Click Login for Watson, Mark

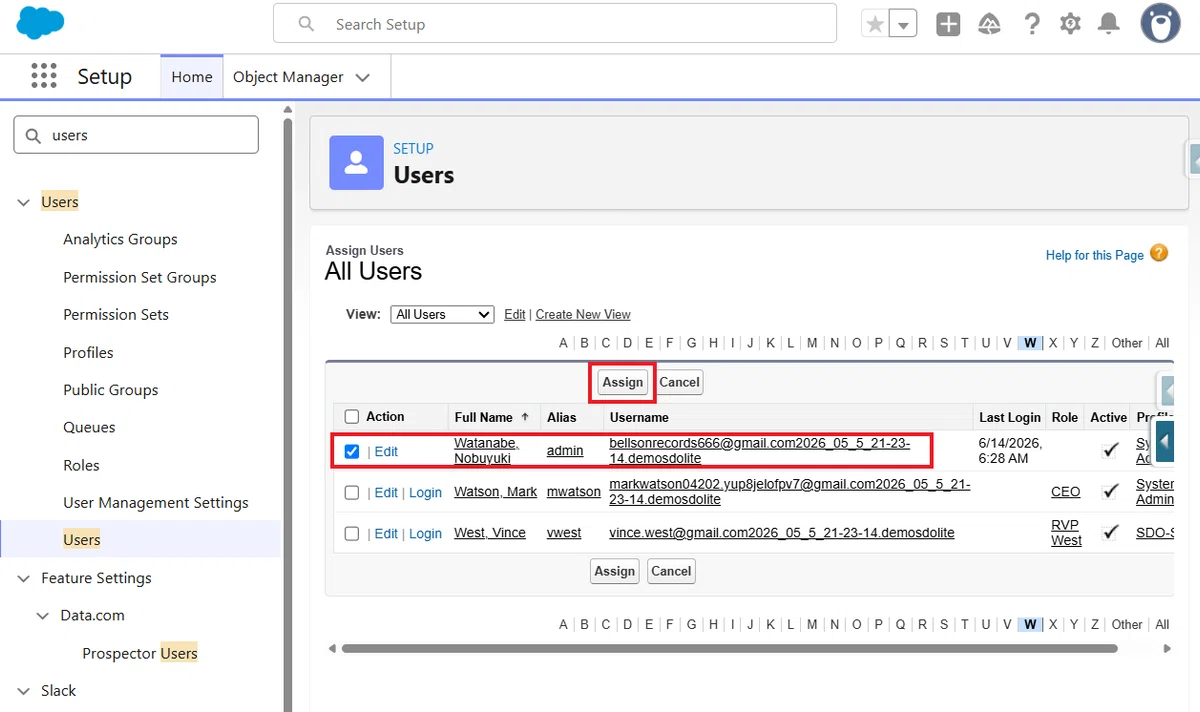tap(425, 492)
